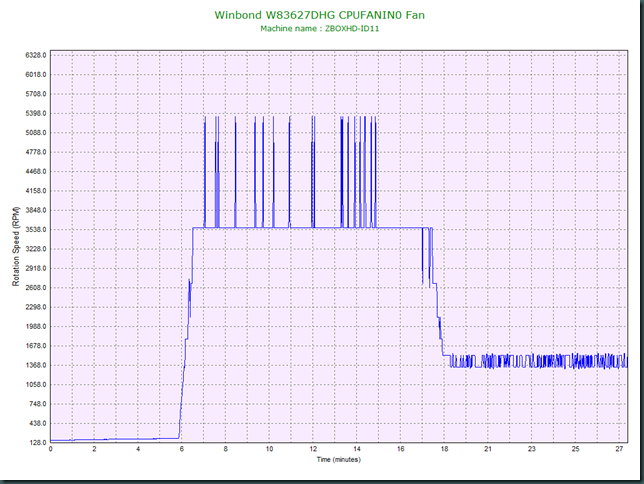Select the 2 minute x-axis tick label
This screenshot has width=644, height=484.
94,449
